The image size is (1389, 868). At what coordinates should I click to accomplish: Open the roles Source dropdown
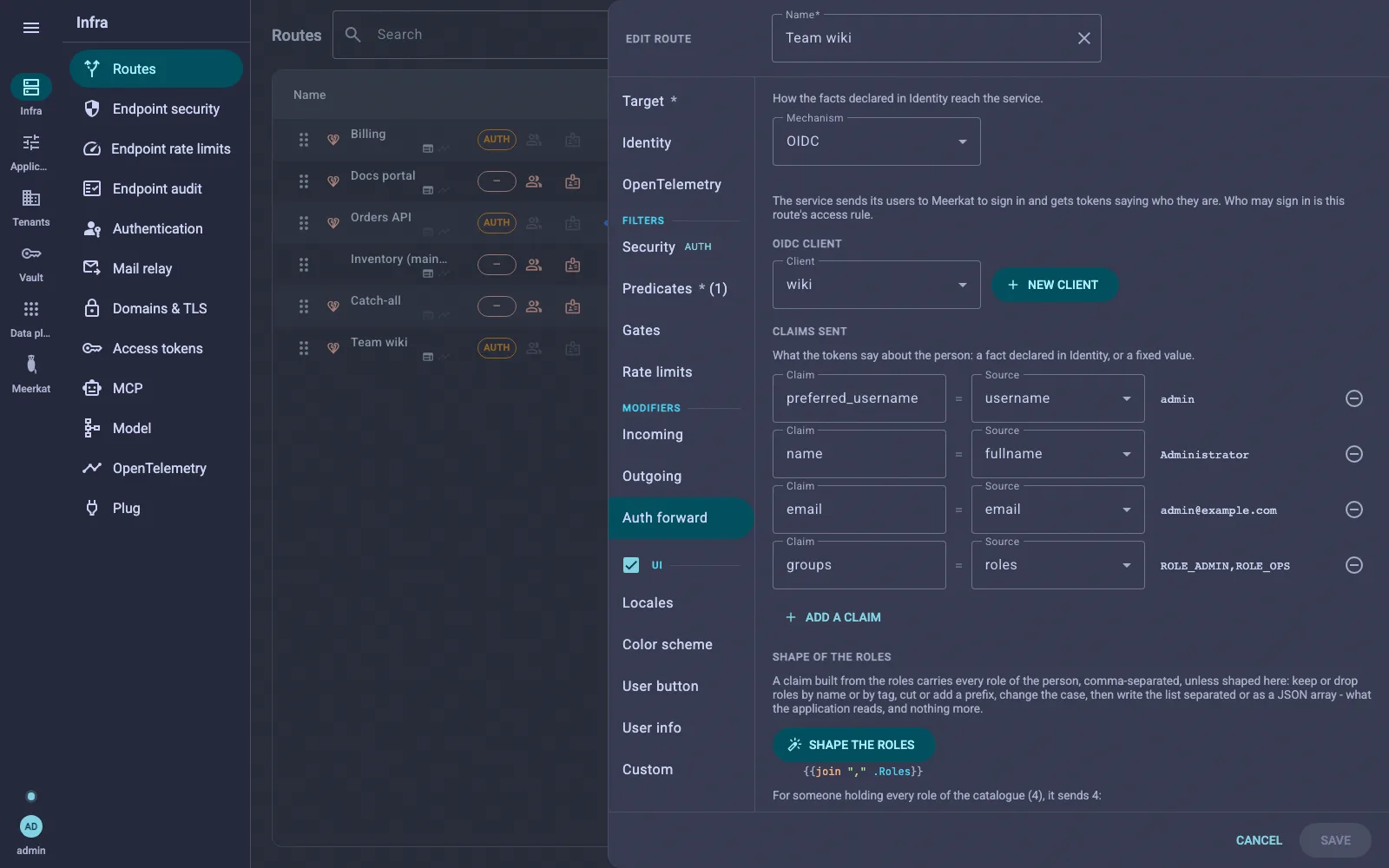[1057, 565]
